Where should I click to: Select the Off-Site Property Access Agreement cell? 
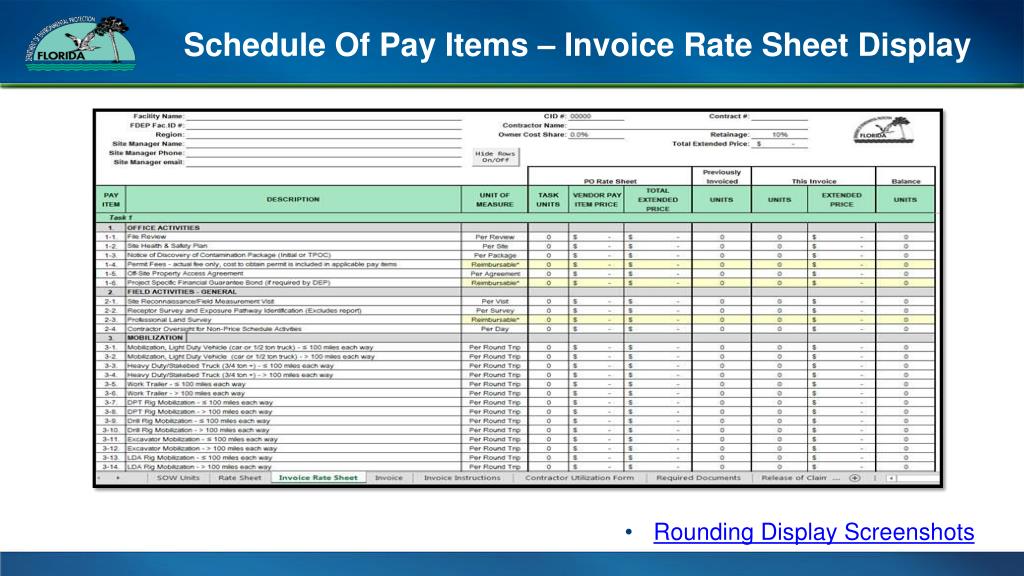tap(293, 274)
